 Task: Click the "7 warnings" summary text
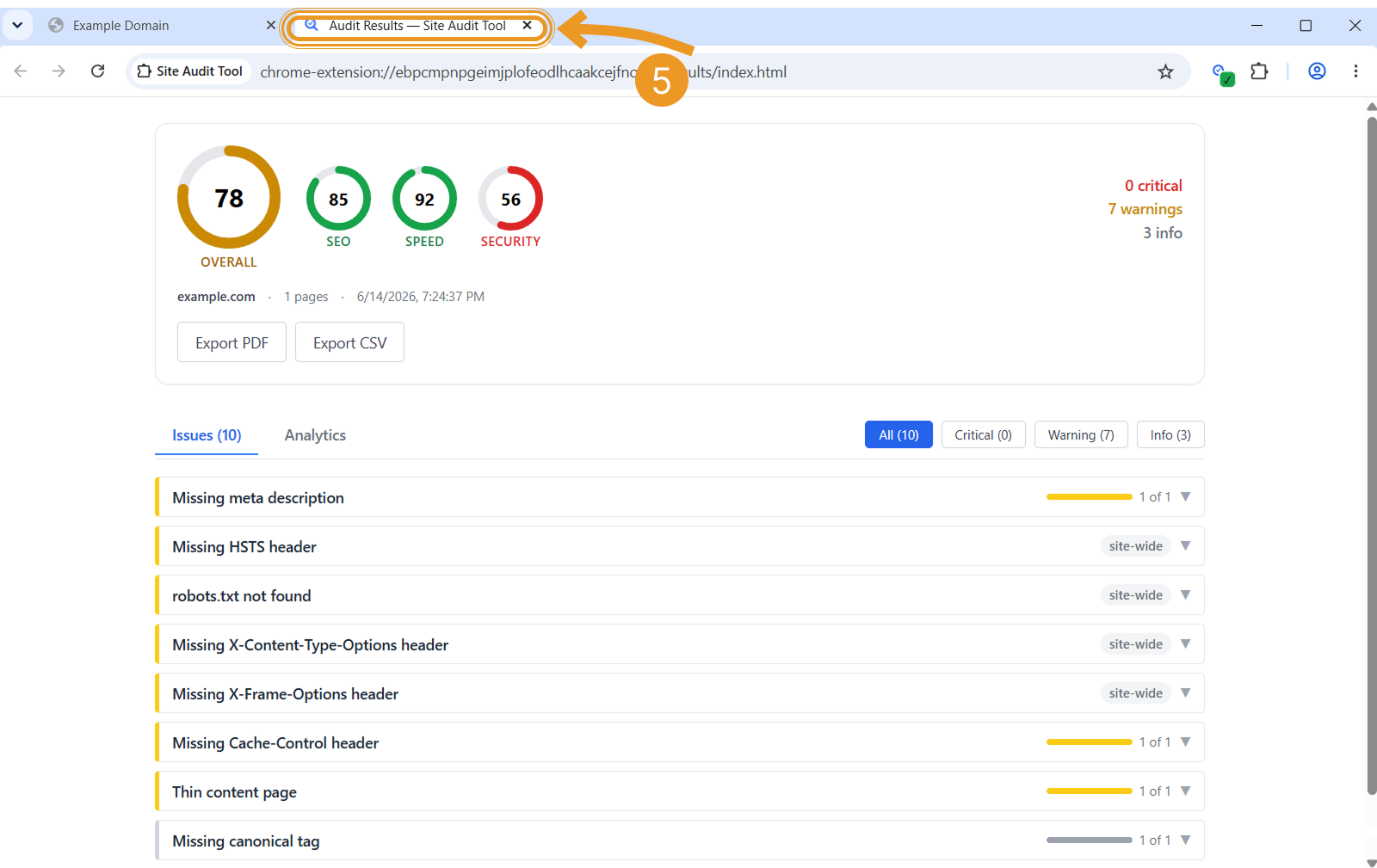click(1145, 209)
